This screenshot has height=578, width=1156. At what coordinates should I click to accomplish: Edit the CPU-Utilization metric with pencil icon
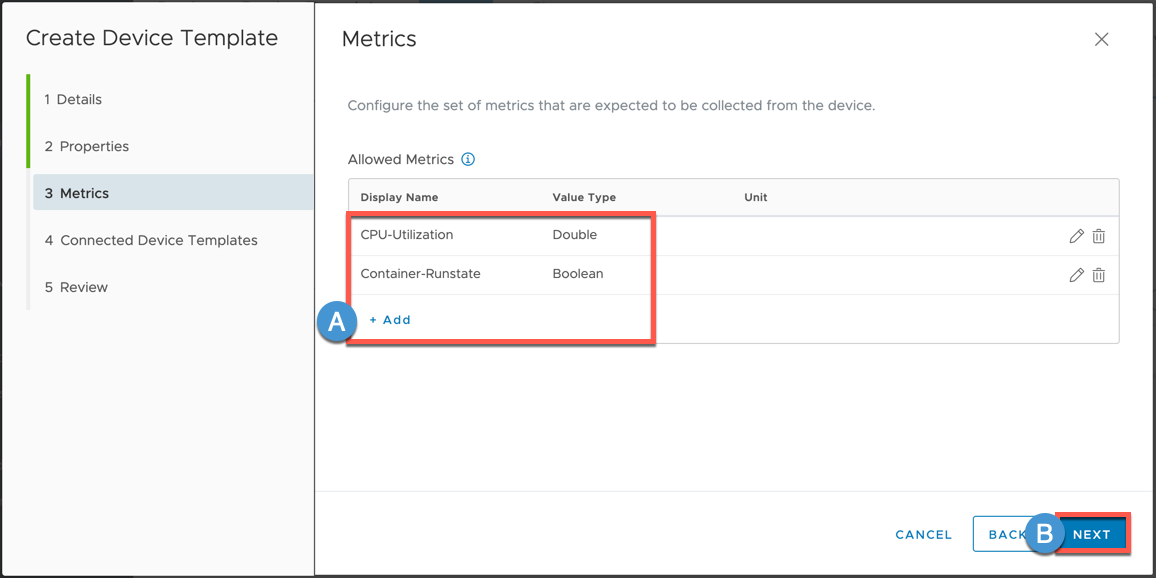[x=1076, y=236]
